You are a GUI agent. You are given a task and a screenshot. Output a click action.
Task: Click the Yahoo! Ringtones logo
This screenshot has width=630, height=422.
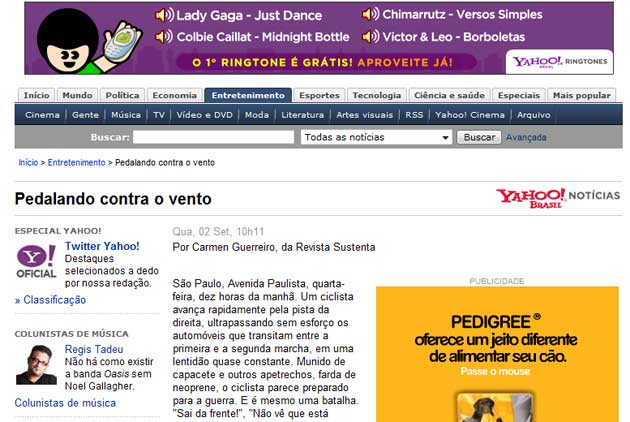559,62
